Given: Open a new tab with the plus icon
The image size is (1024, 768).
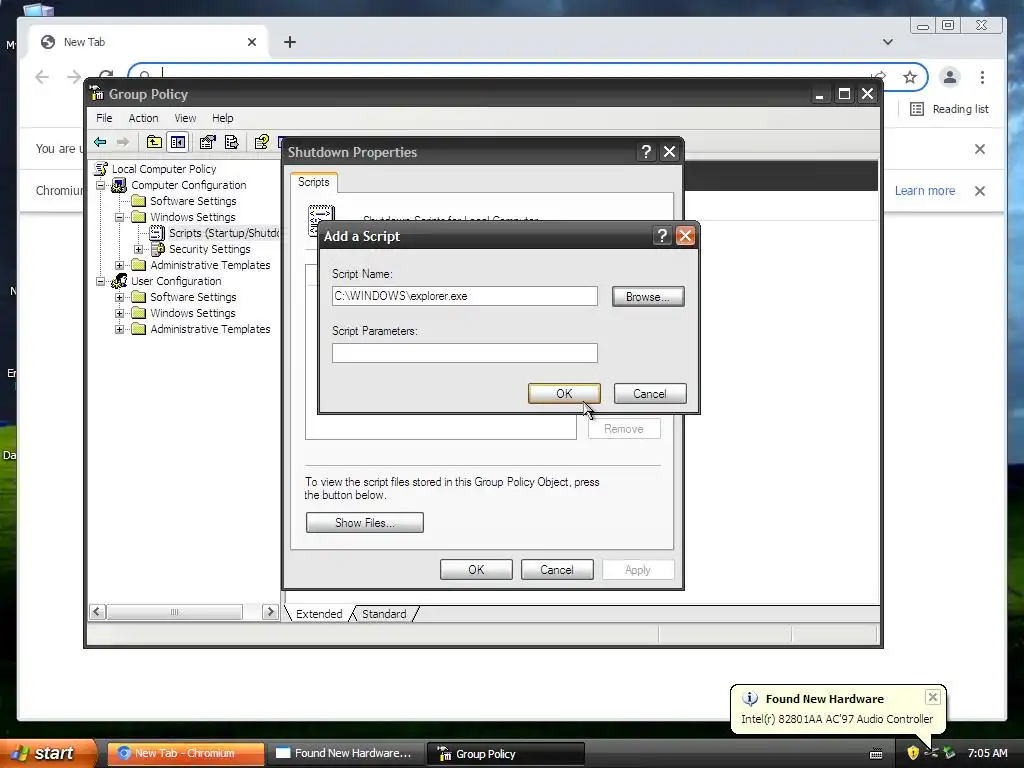Looking at the screenshot, I should pos(290,42).
